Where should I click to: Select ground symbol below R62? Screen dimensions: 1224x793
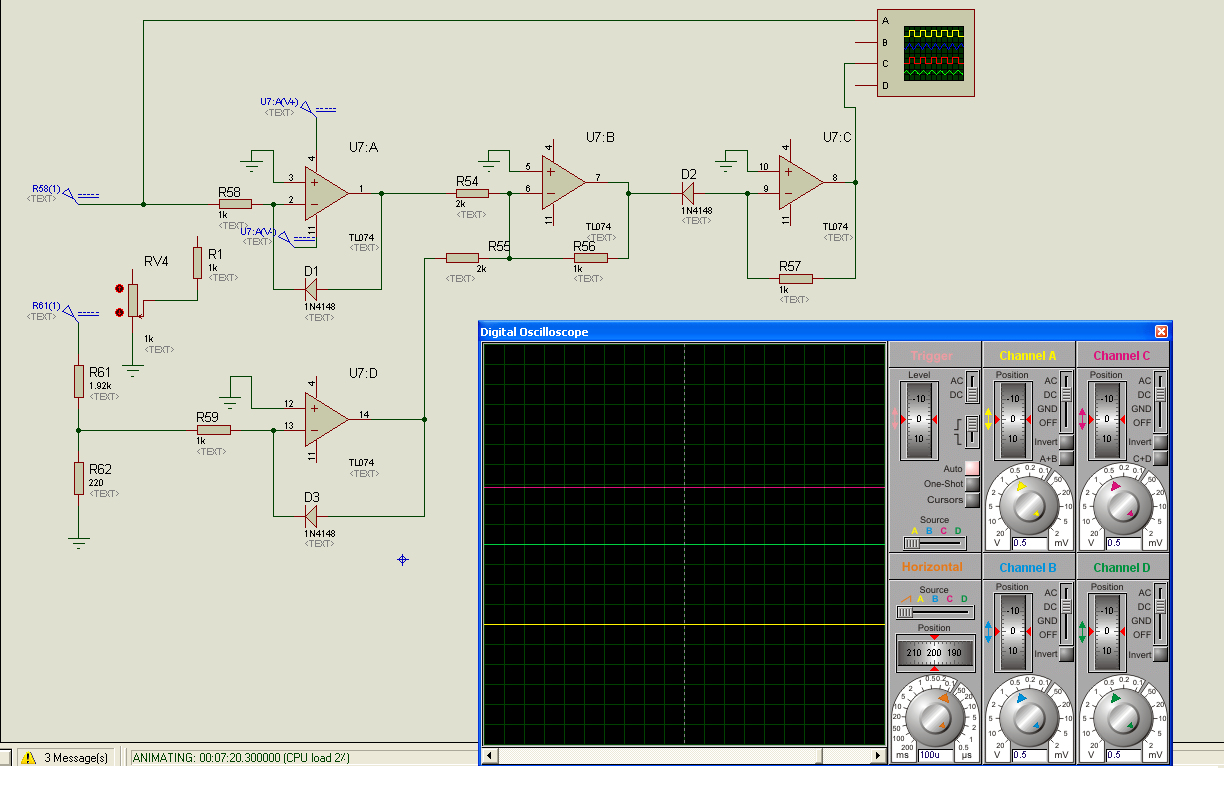78,542
